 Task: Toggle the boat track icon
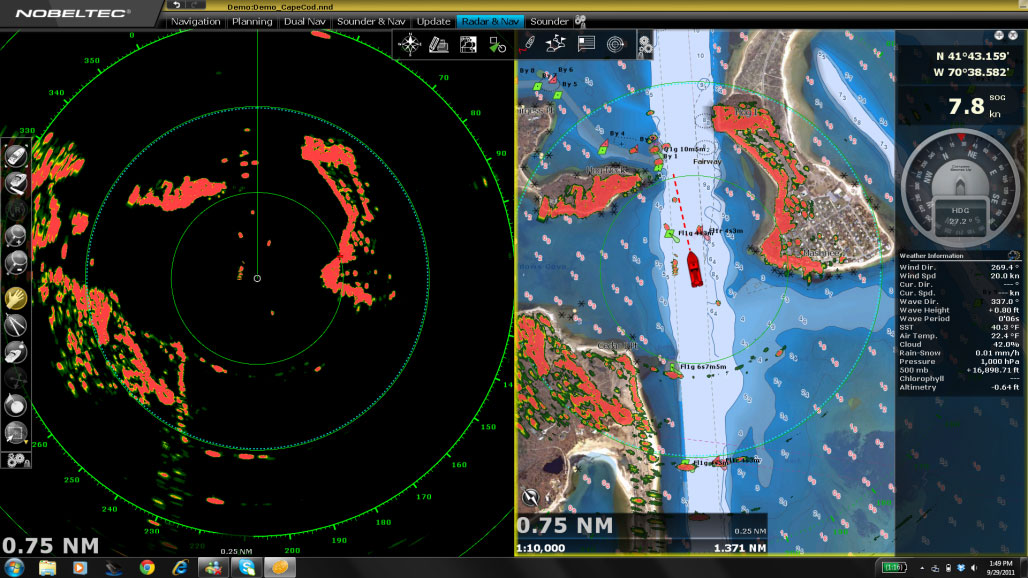point(528,44)
